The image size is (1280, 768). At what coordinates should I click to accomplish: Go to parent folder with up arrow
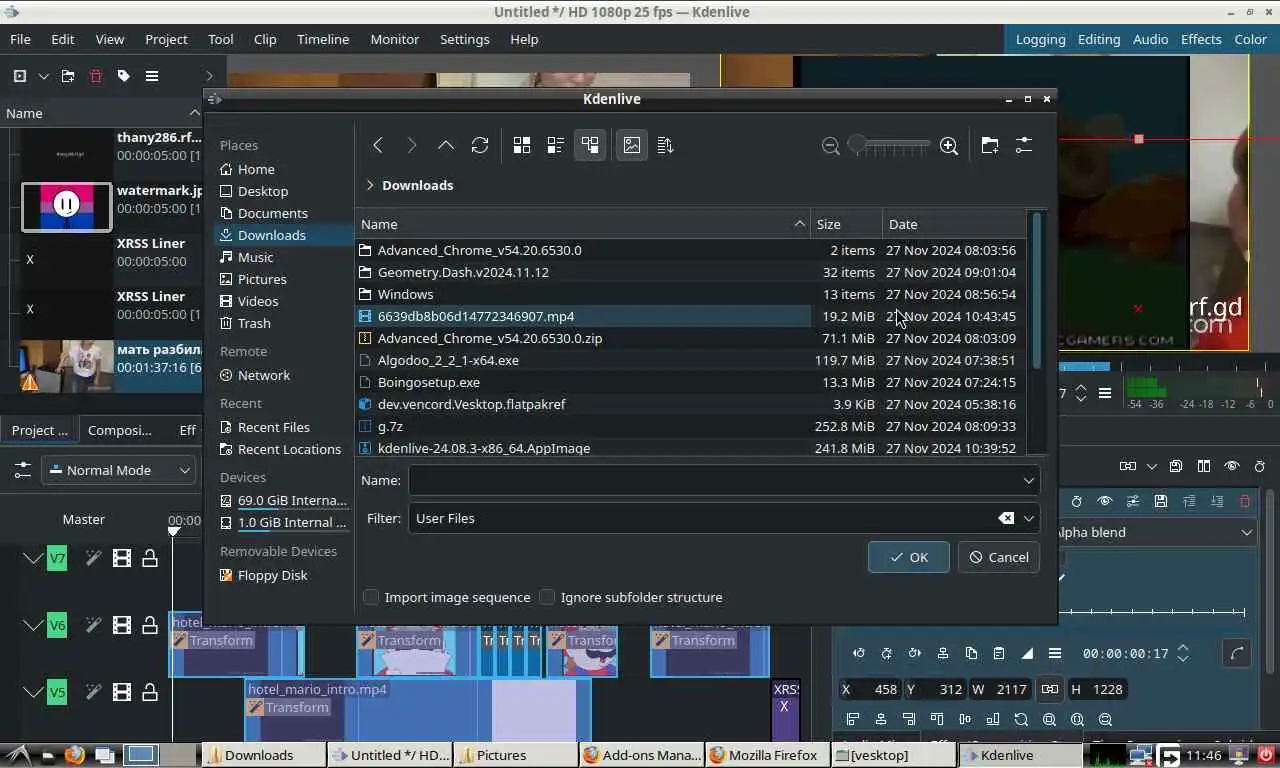coord(446,145)
